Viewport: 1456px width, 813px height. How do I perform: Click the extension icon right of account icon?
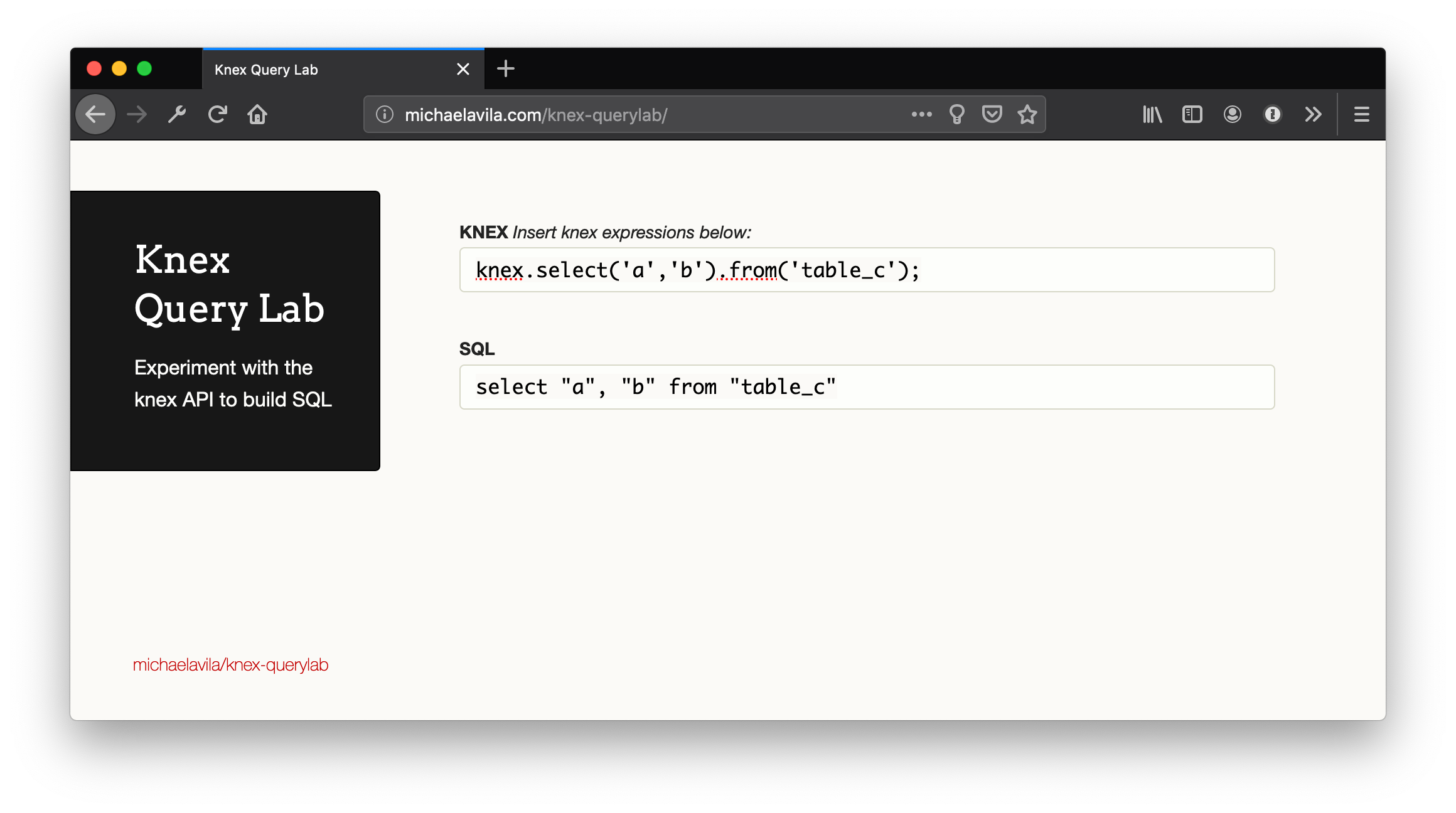tap(1272, 114)
